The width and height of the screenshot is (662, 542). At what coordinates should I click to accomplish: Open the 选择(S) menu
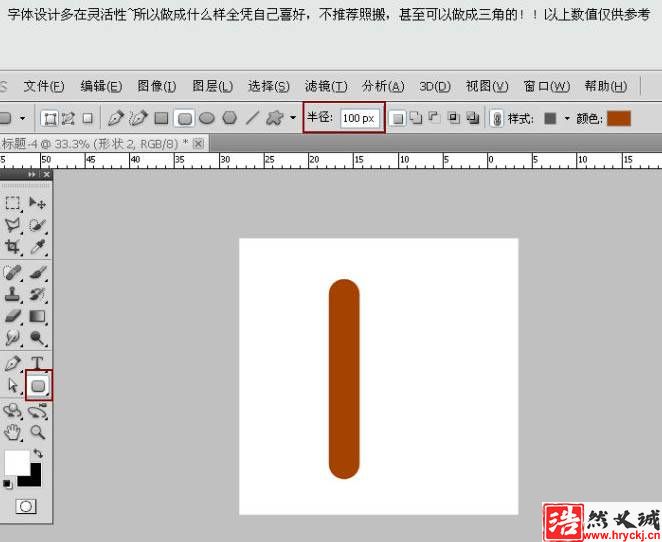269,87
